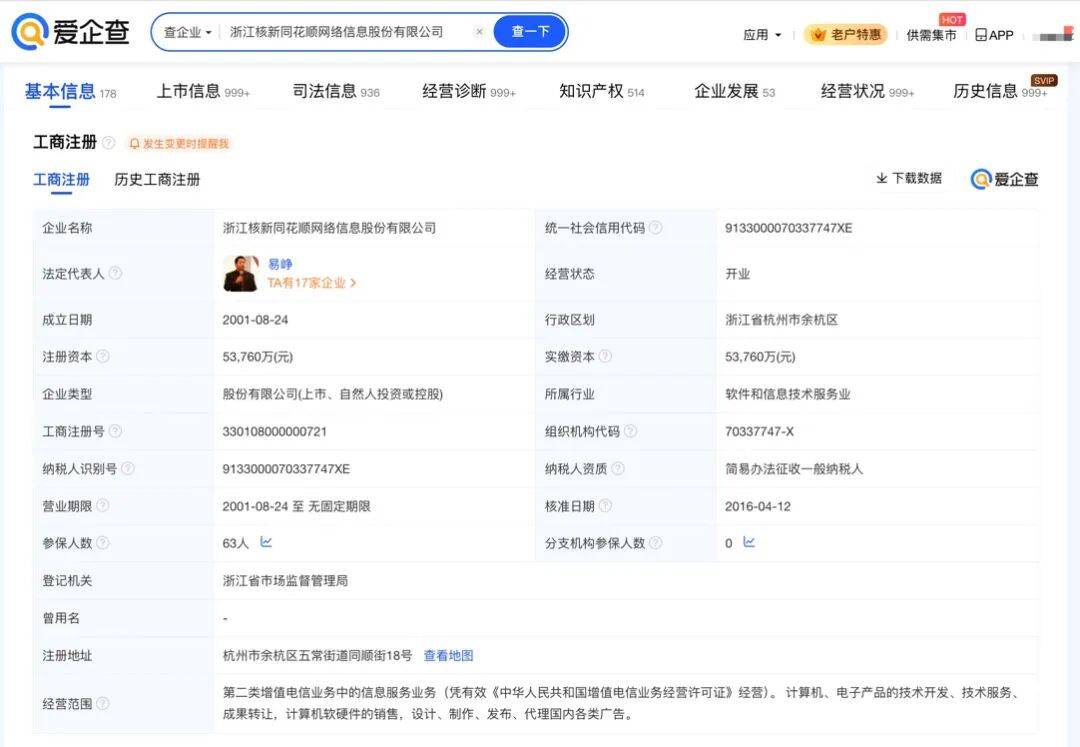This screenshot has height=747, width=1080.
Task: Click the APP download icon
Action: pos(982,34)
